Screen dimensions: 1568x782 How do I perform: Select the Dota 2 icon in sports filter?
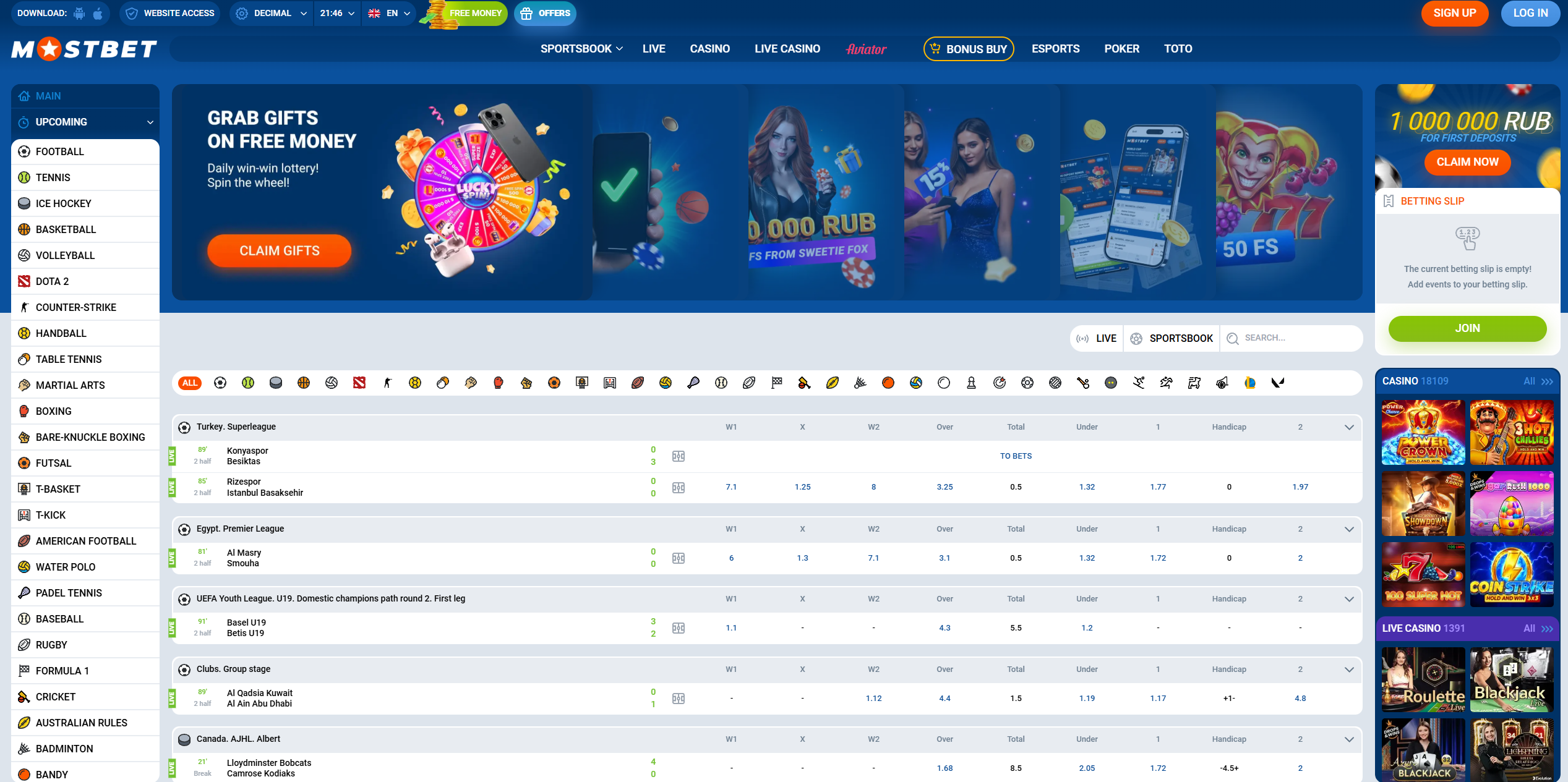pyautogui.click(x=359, y=383)
